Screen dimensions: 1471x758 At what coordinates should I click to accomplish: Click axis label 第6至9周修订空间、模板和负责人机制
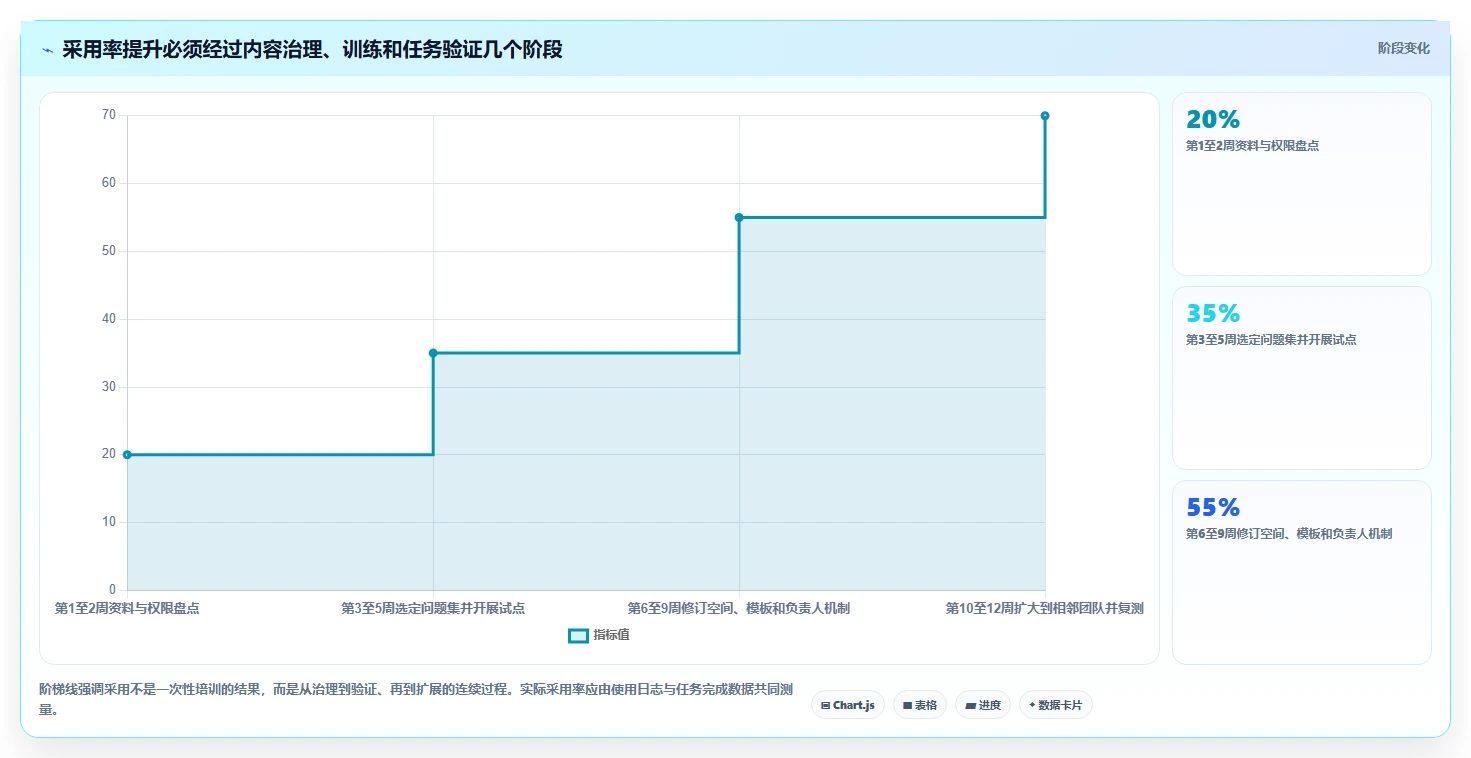tap(739, 608)
